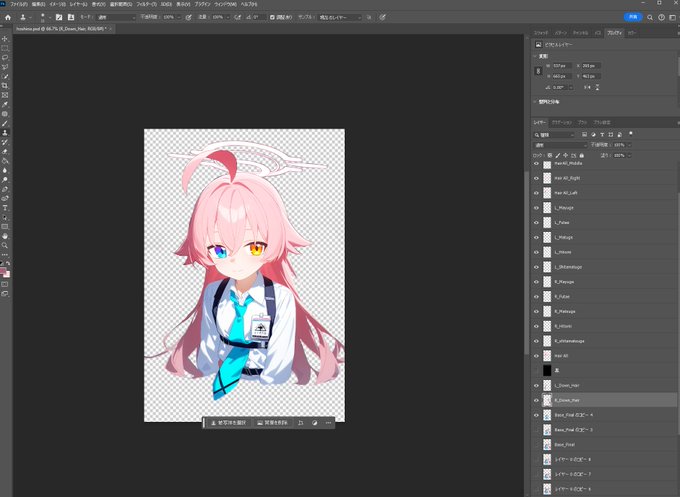Click the search magnifier icon at top right
The width and height of the screenshot is (680, 497).
(x=650, y=17)
